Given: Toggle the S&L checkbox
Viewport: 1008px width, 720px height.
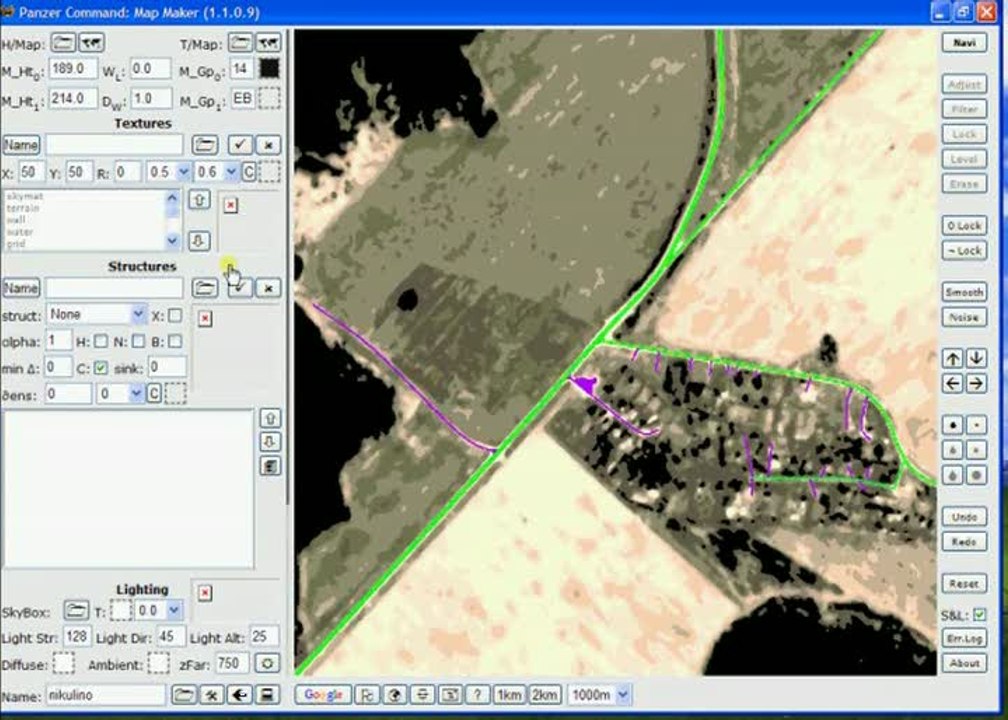Looking at the screenshot, I should (979, 615).
